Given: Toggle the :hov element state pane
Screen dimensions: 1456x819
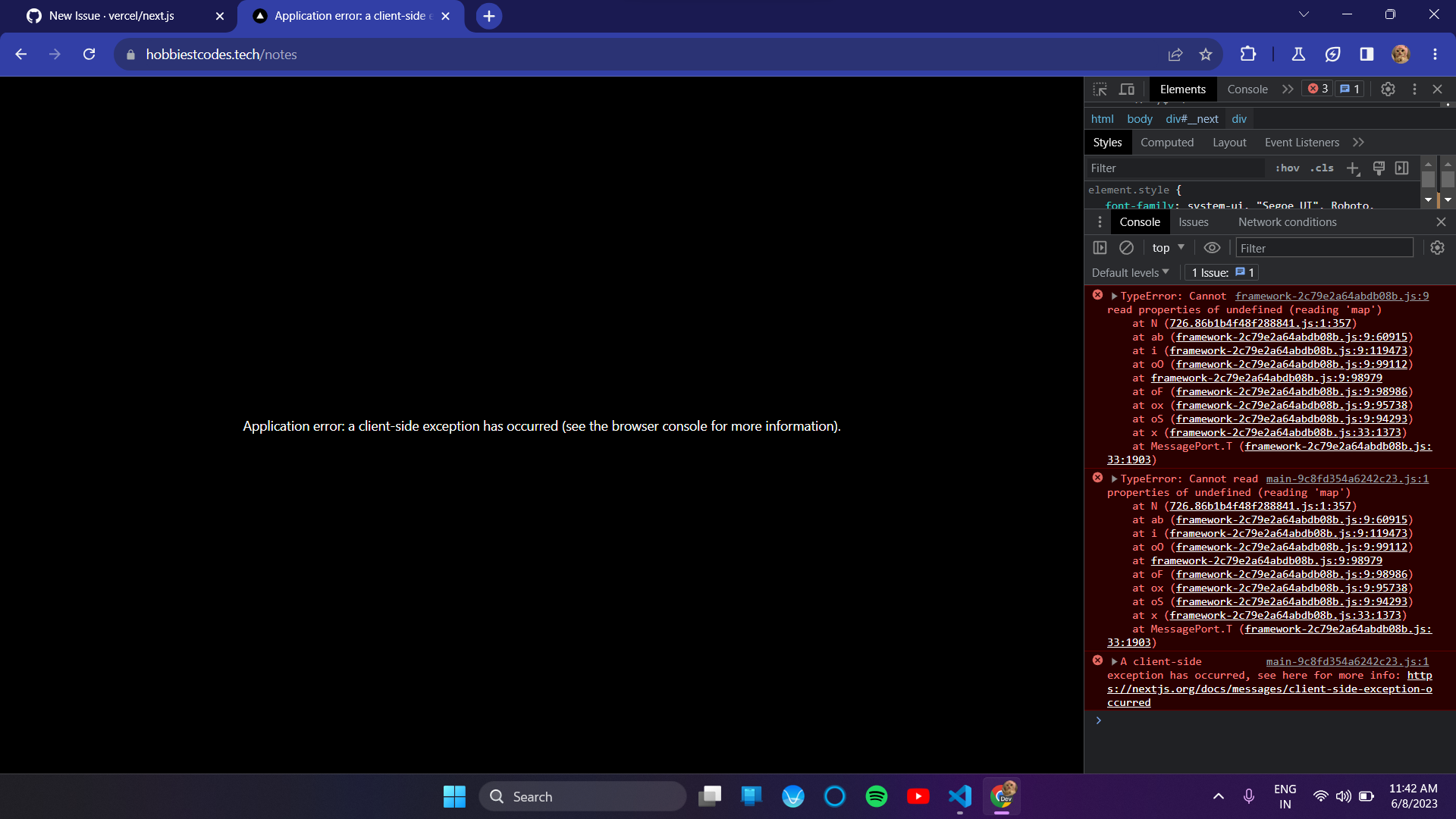Looking at the screenshot, I should pyautogui.click(x=1288, y=168).
